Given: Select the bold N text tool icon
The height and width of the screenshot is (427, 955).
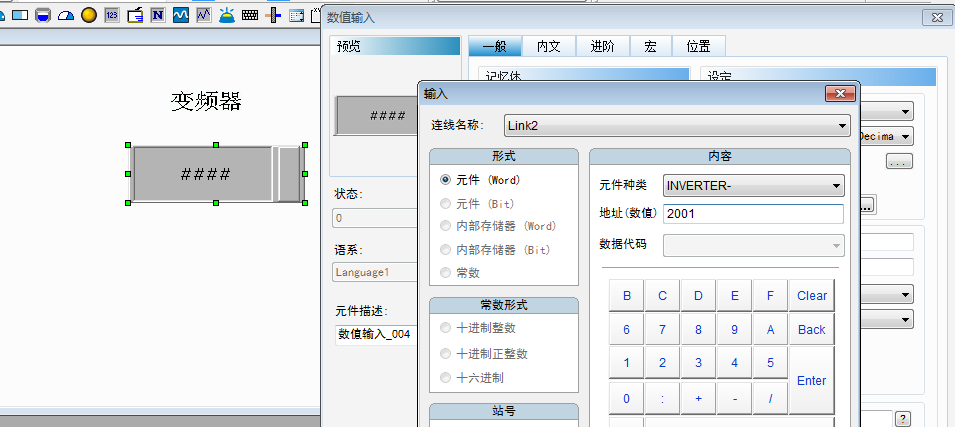Looking at the screenshot, I should point(157,15).
